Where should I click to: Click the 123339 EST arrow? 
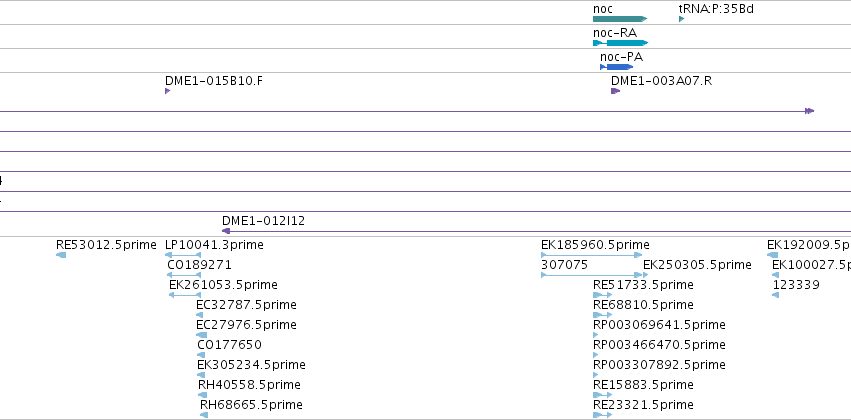tap(776, 295)
